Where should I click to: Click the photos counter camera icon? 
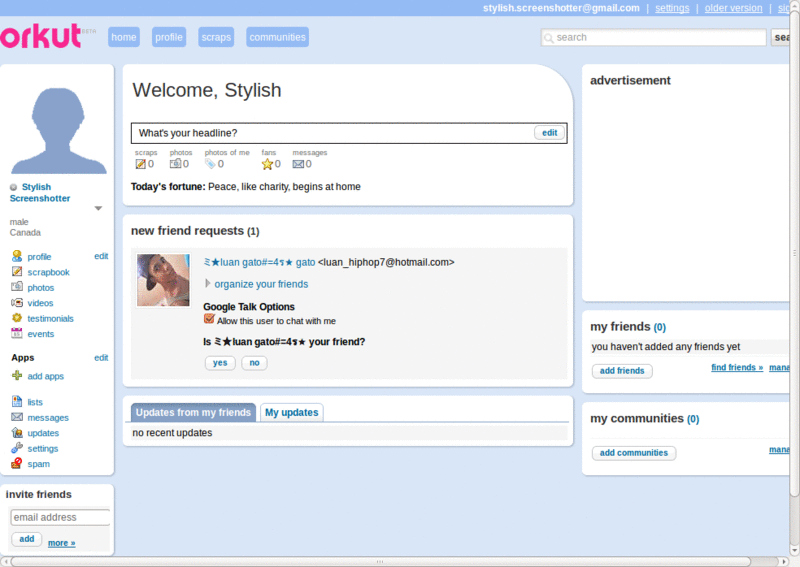pyautogui.click(x=176, y=164)
